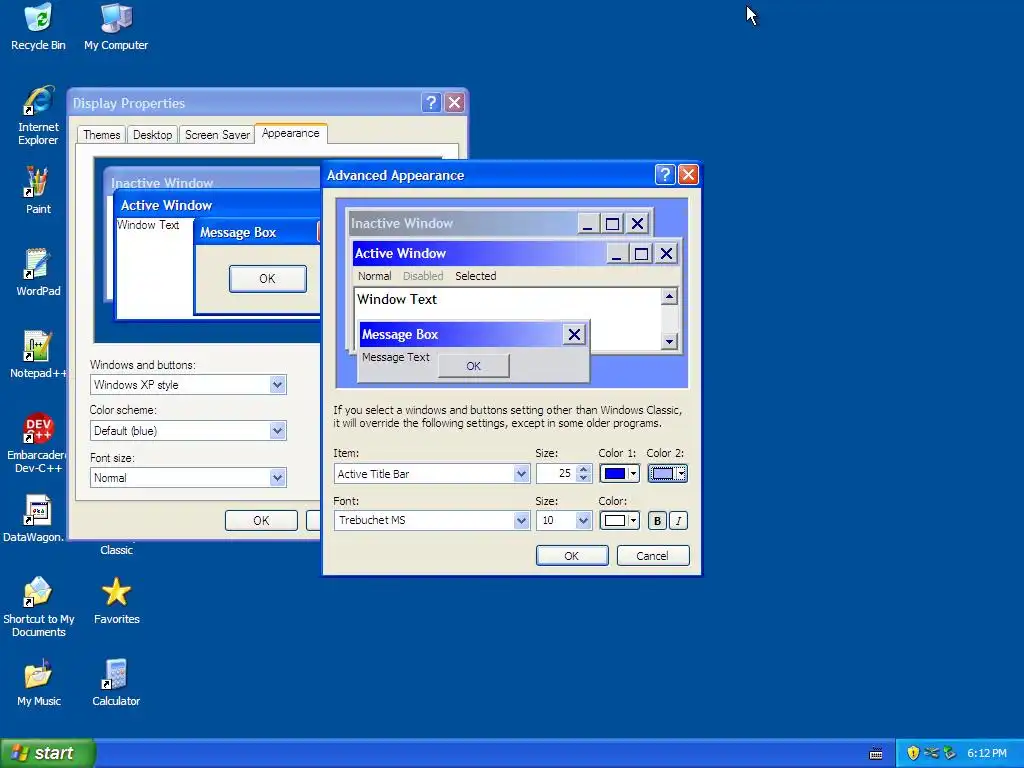Viewport: 1024px width, 768px height.
Task: Click the network connection tray icon
Action: [931, 753]
